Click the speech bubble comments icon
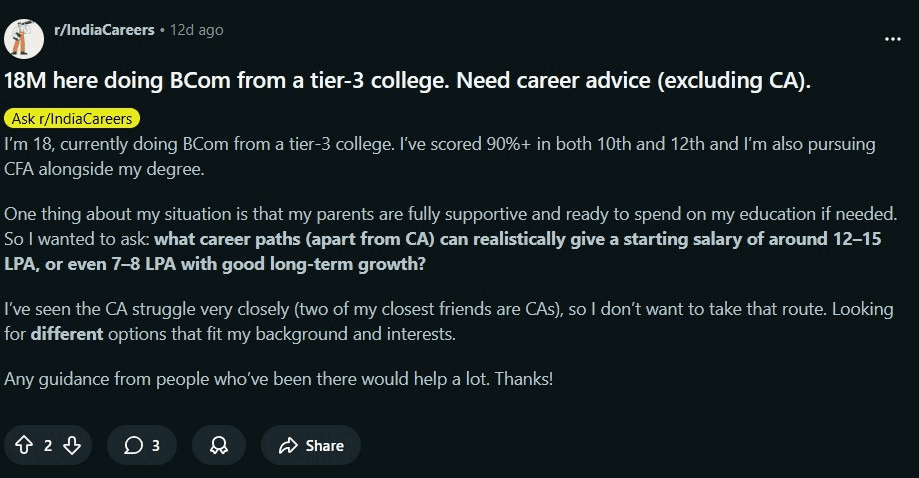Image resolution: width=919 pixels, height=478 pixels. tap(132, 446)
